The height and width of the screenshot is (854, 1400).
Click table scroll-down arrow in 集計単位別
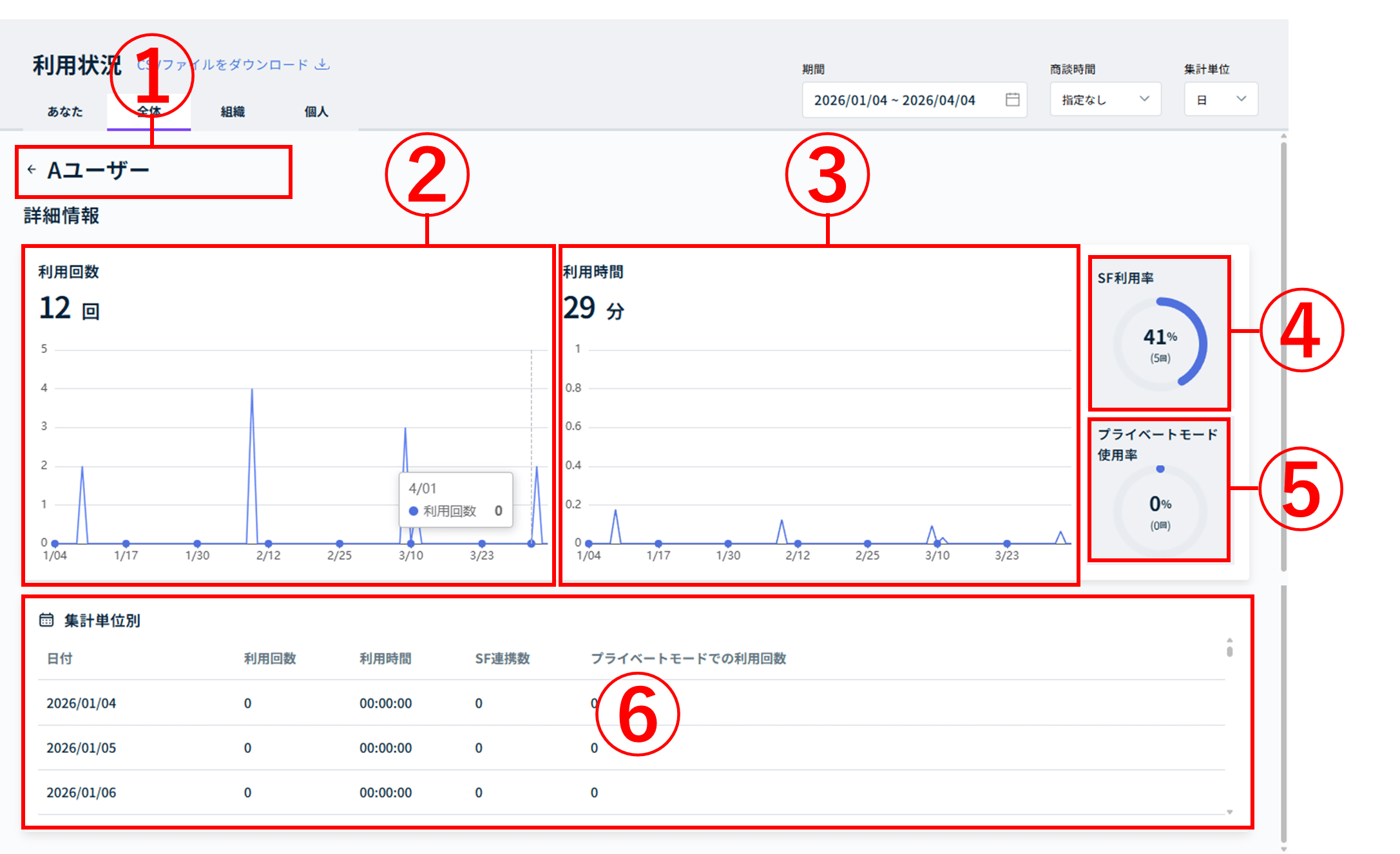coord(1229,812)
